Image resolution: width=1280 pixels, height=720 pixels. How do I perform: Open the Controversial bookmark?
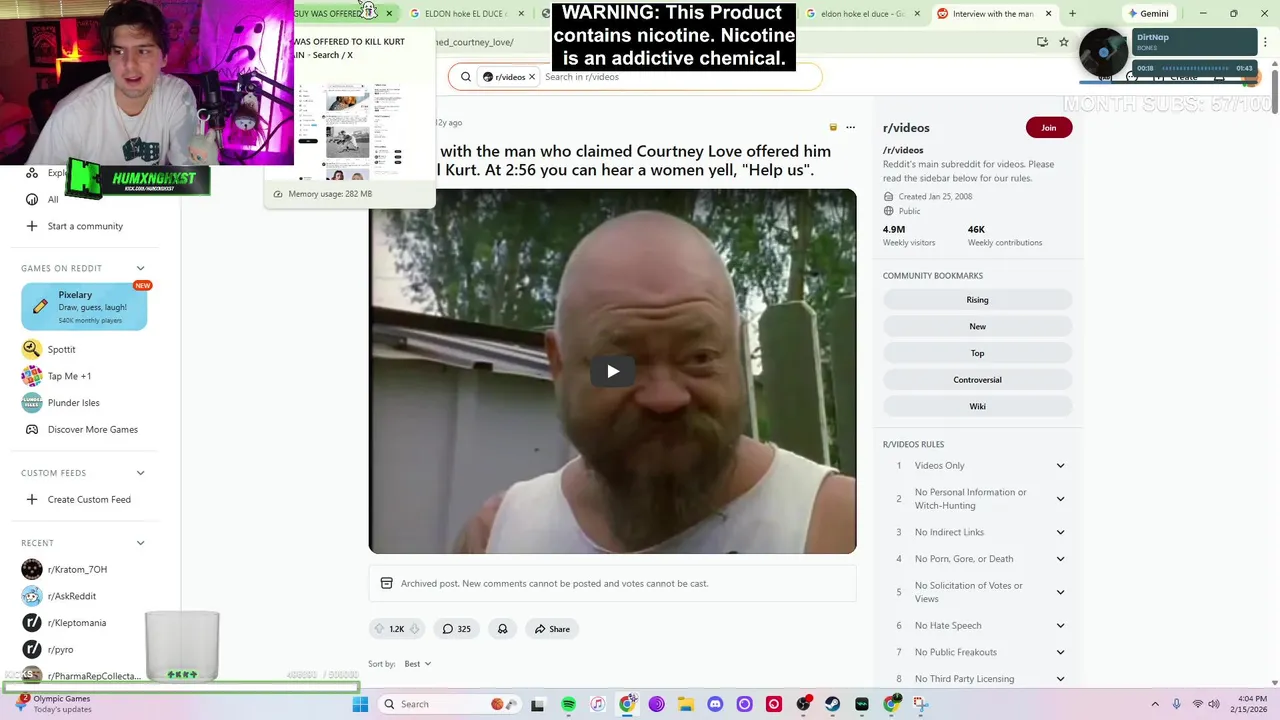pos(977,380)
